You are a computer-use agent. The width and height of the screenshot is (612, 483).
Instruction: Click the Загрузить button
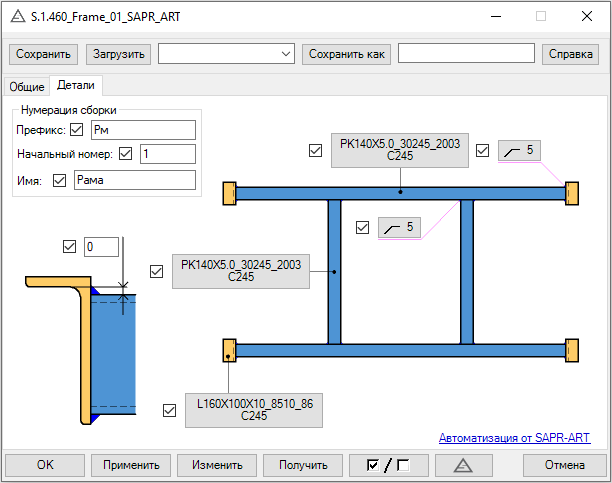coord(118,54)
